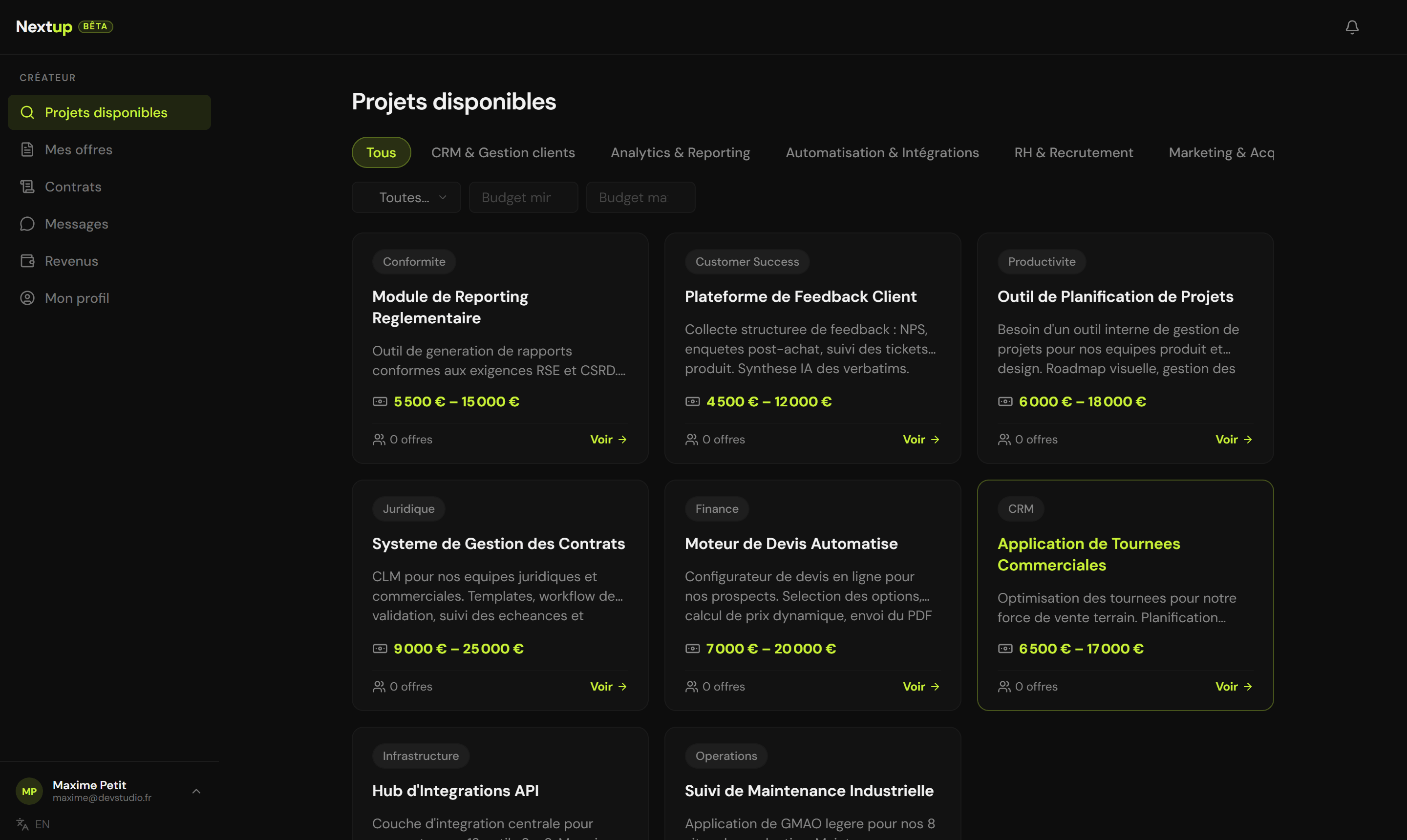Image resolution: width=1407 pixels, height=840 pixels.
Task: Click the arrow icon beside Voir on the Moteur de Devis card
Action: tap(935, 686)
